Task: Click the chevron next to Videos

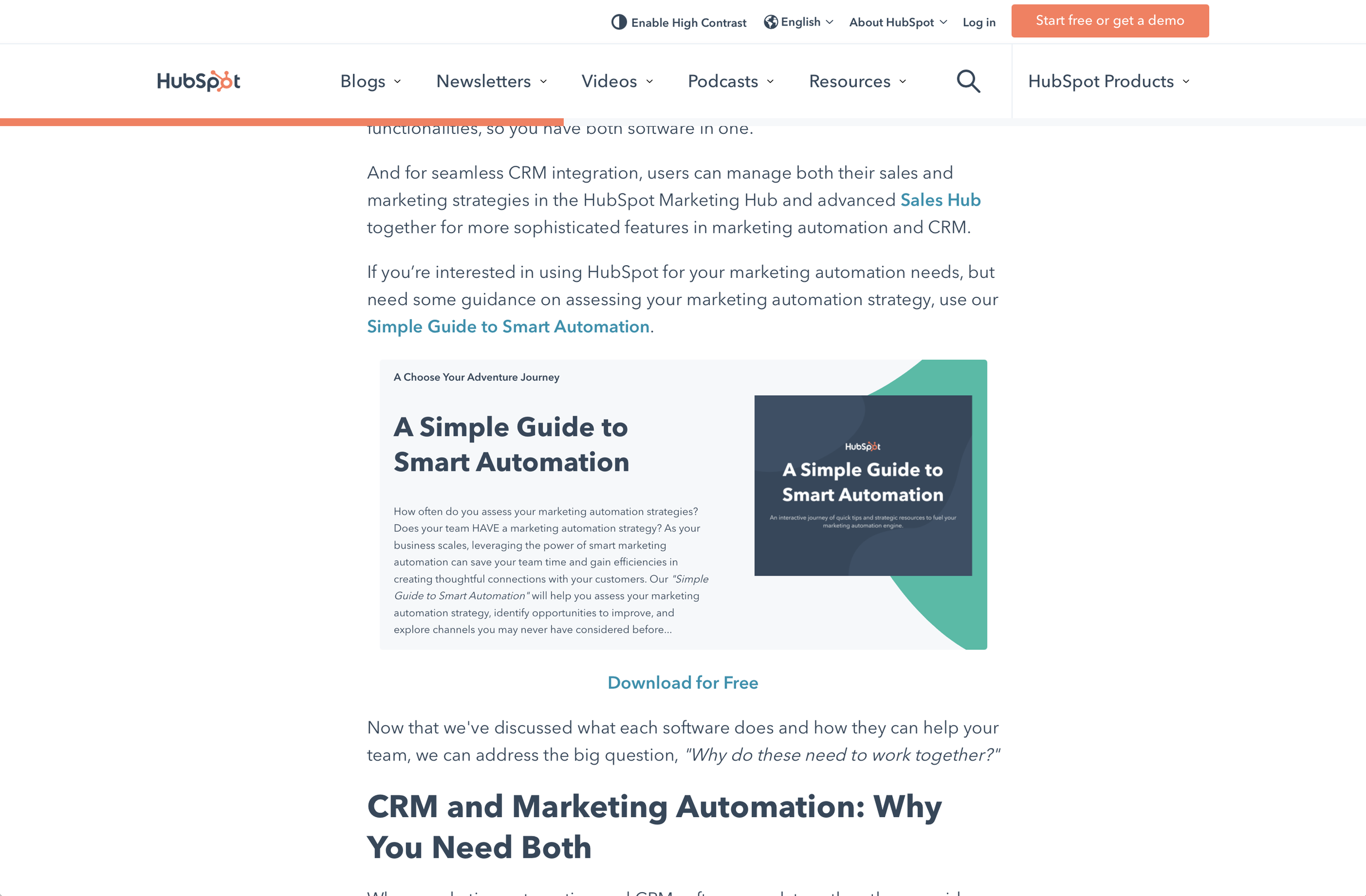Action: click(x=650, y=82)
